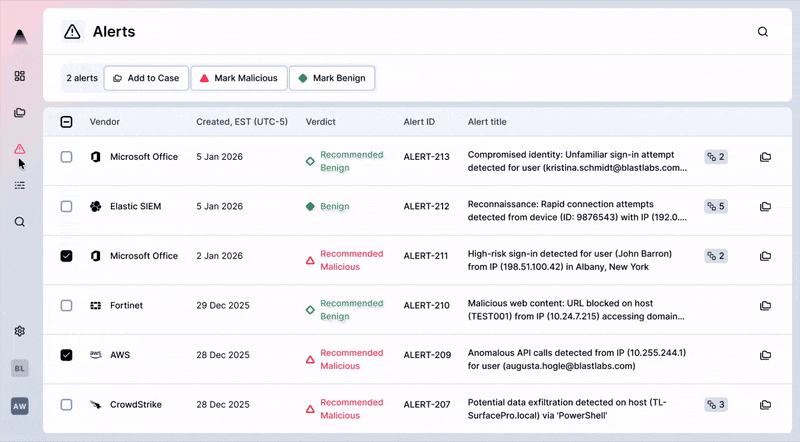Uncheck the AWS ALERT-209 row checkbox
The height and width of the screenshot is (442, 800).
[66, 355]
